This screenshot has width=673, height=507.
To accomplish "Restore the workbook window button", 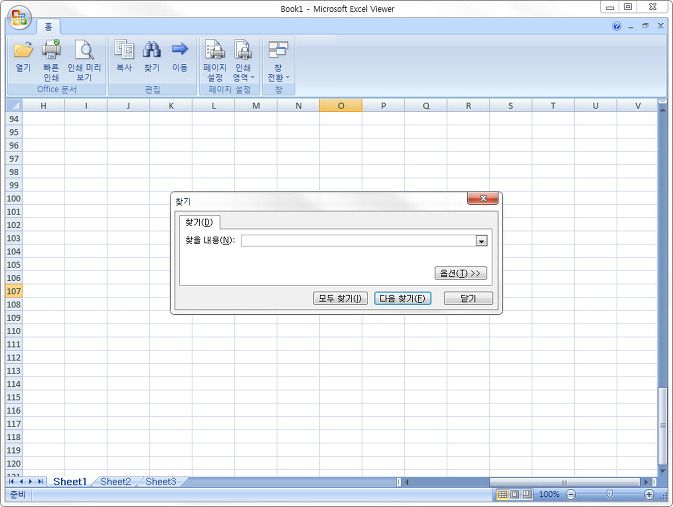I will 645,26.
